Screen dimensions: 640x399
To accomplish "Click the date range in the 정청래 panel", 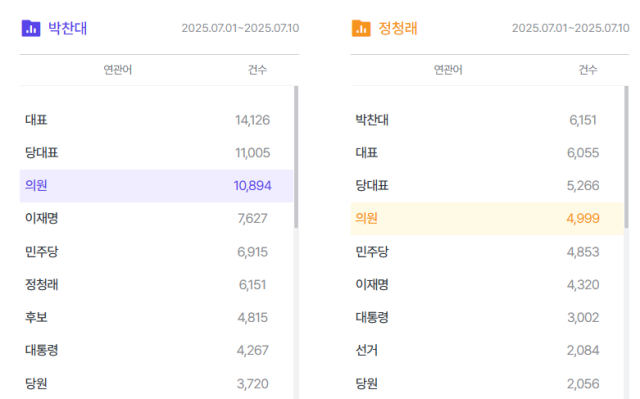I will pos(571,28).
